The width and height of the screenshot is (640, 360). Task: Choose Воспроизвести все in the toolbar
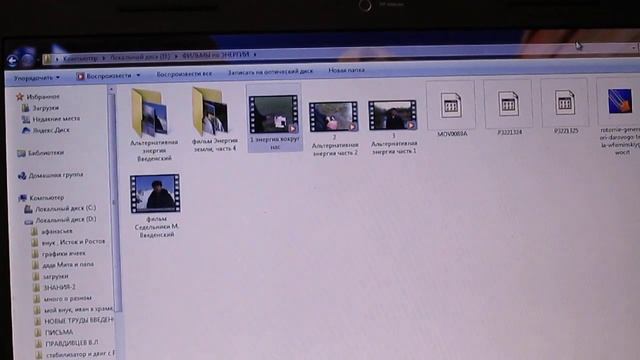point(184,74)
